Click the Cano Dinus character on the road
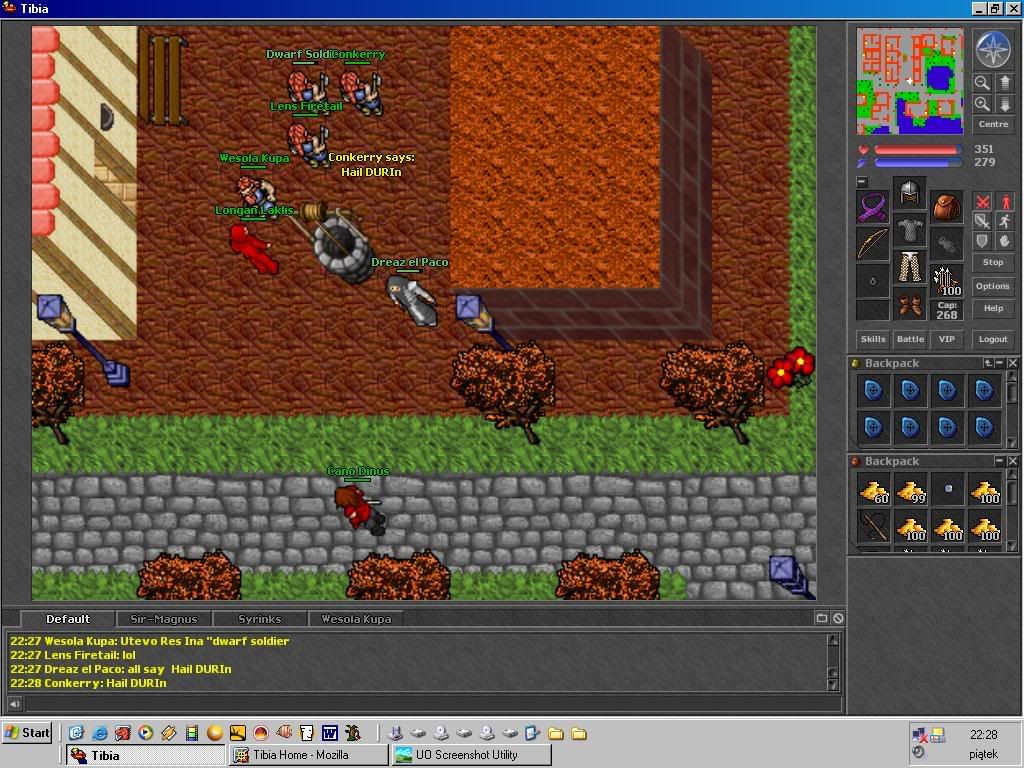The width and height of the screenshot is (1024, 768). tap(359, 509)
